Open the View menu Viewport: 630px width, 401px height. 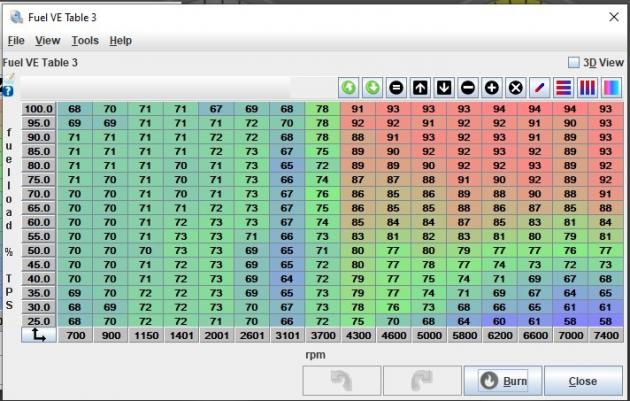47,41
